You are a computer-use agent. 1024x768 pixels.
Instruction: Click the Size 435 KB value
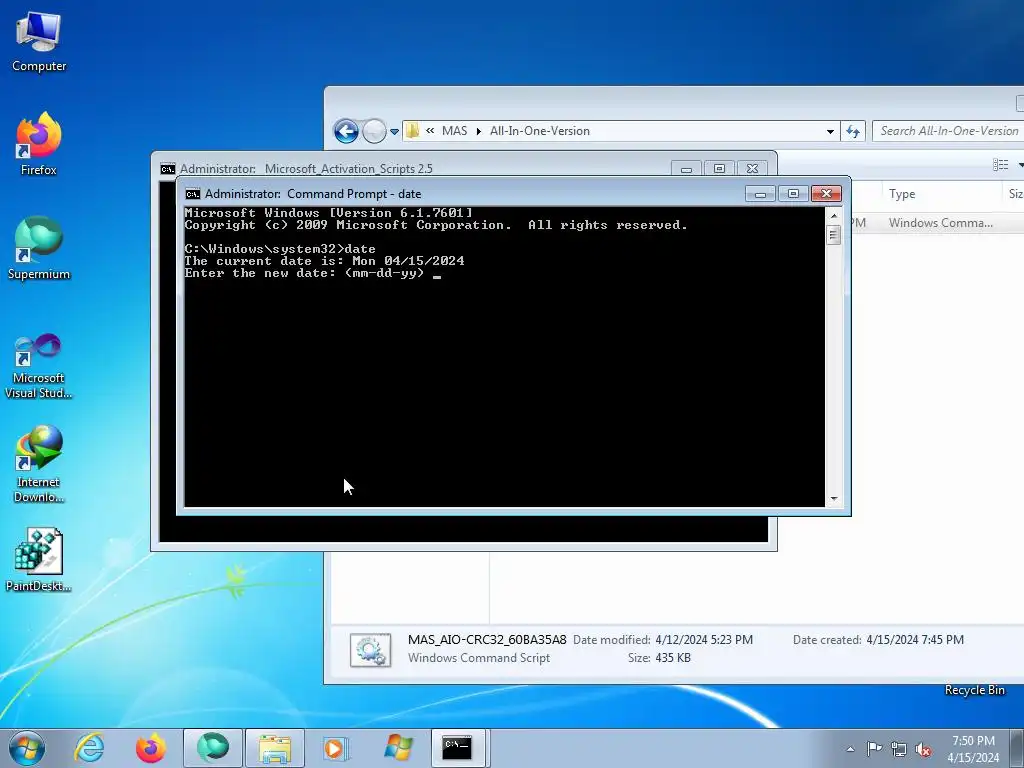click(x=673, y=658)
